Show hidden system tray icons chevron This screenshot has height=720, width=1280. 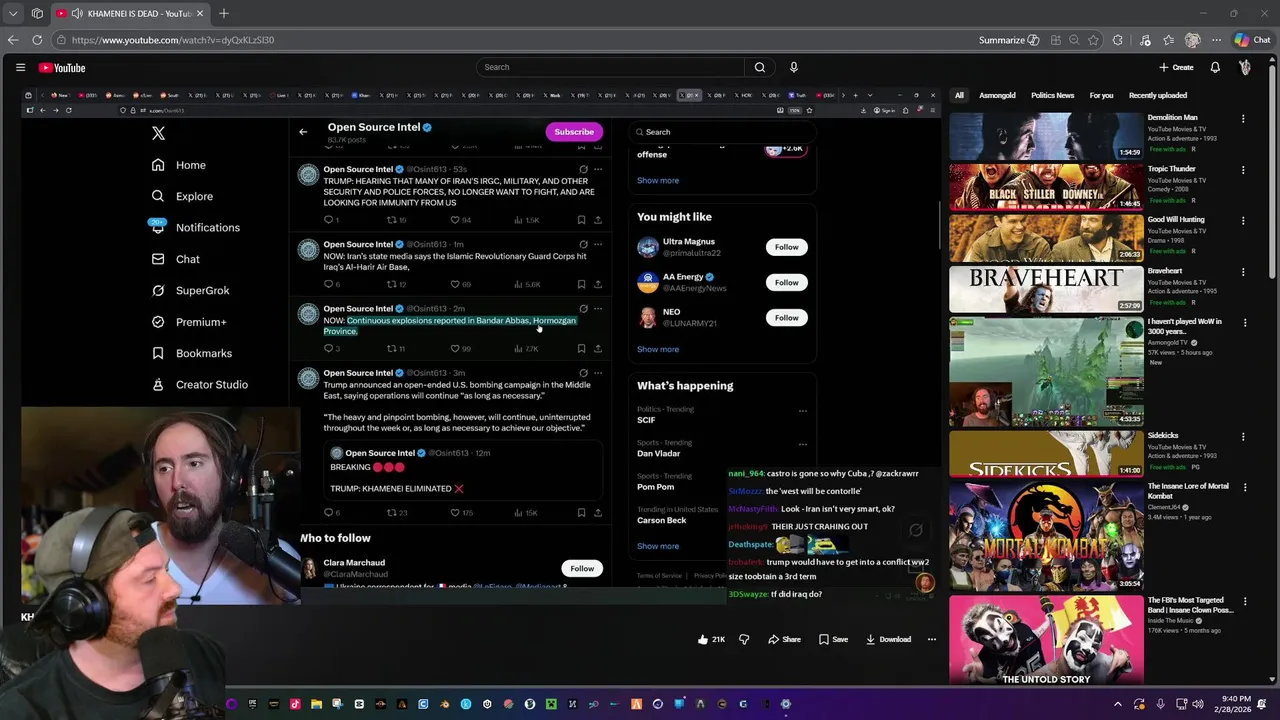click(x=1118, y=704)
